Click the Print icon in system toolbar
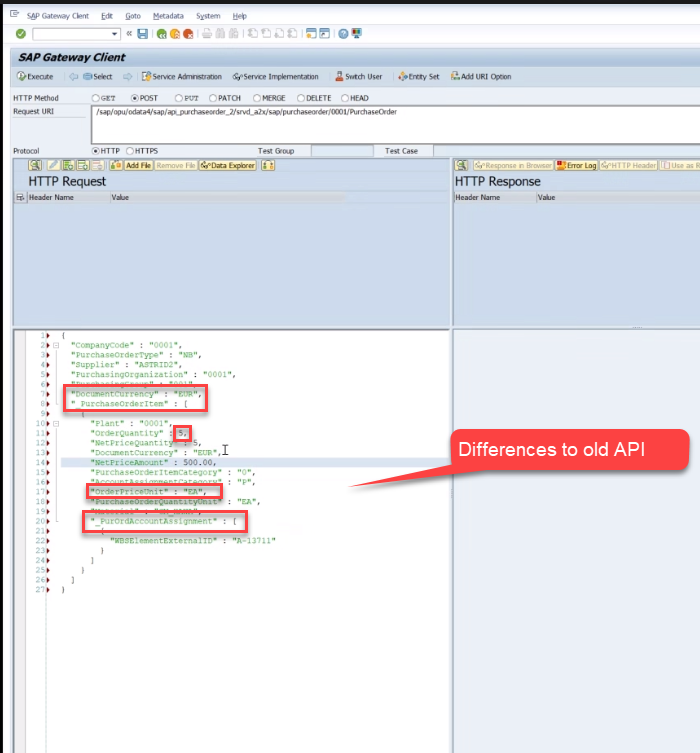The width and height of the screenshot is (700, 753). point(207,34)
